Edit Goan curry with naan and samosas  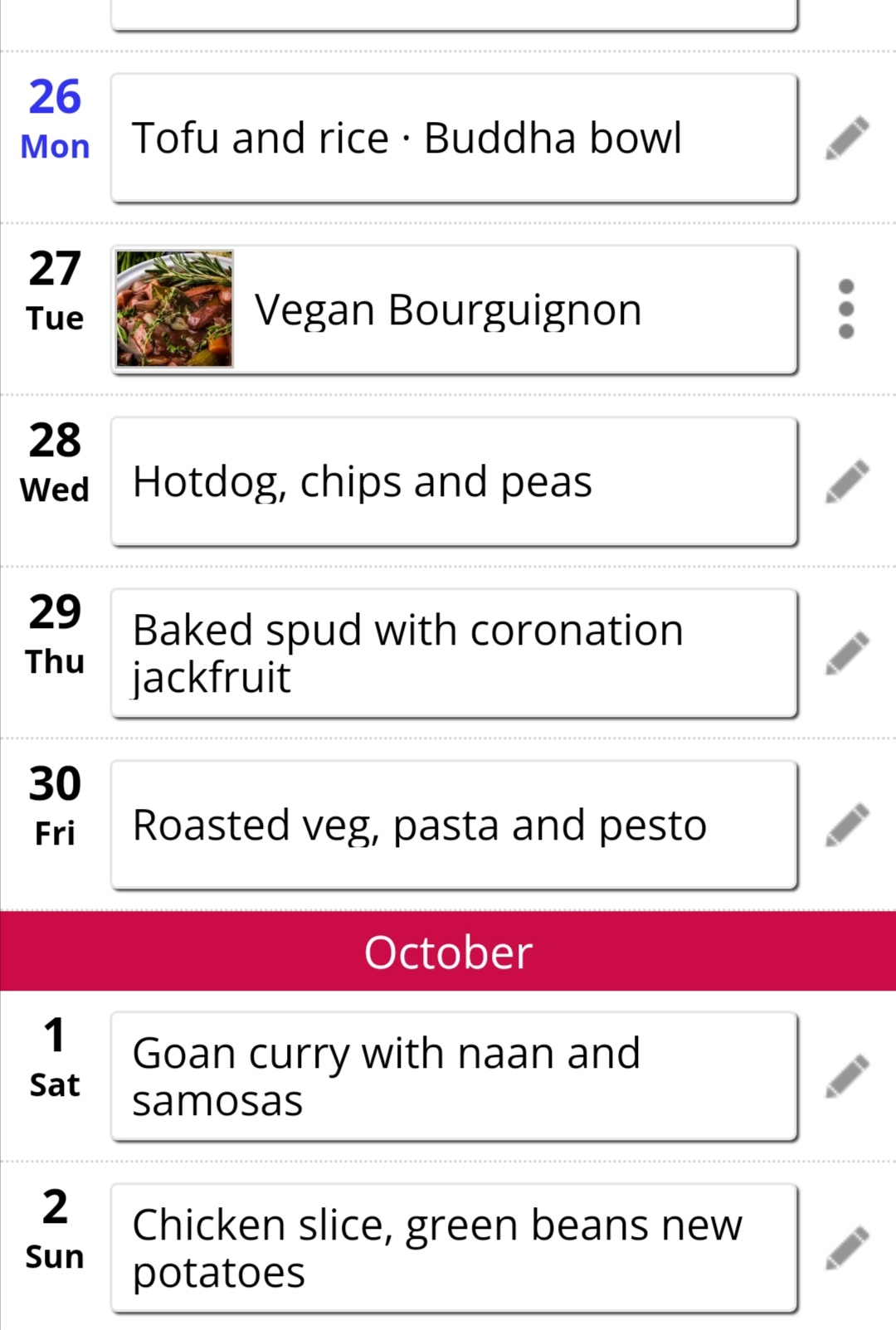pos(847,1076)
